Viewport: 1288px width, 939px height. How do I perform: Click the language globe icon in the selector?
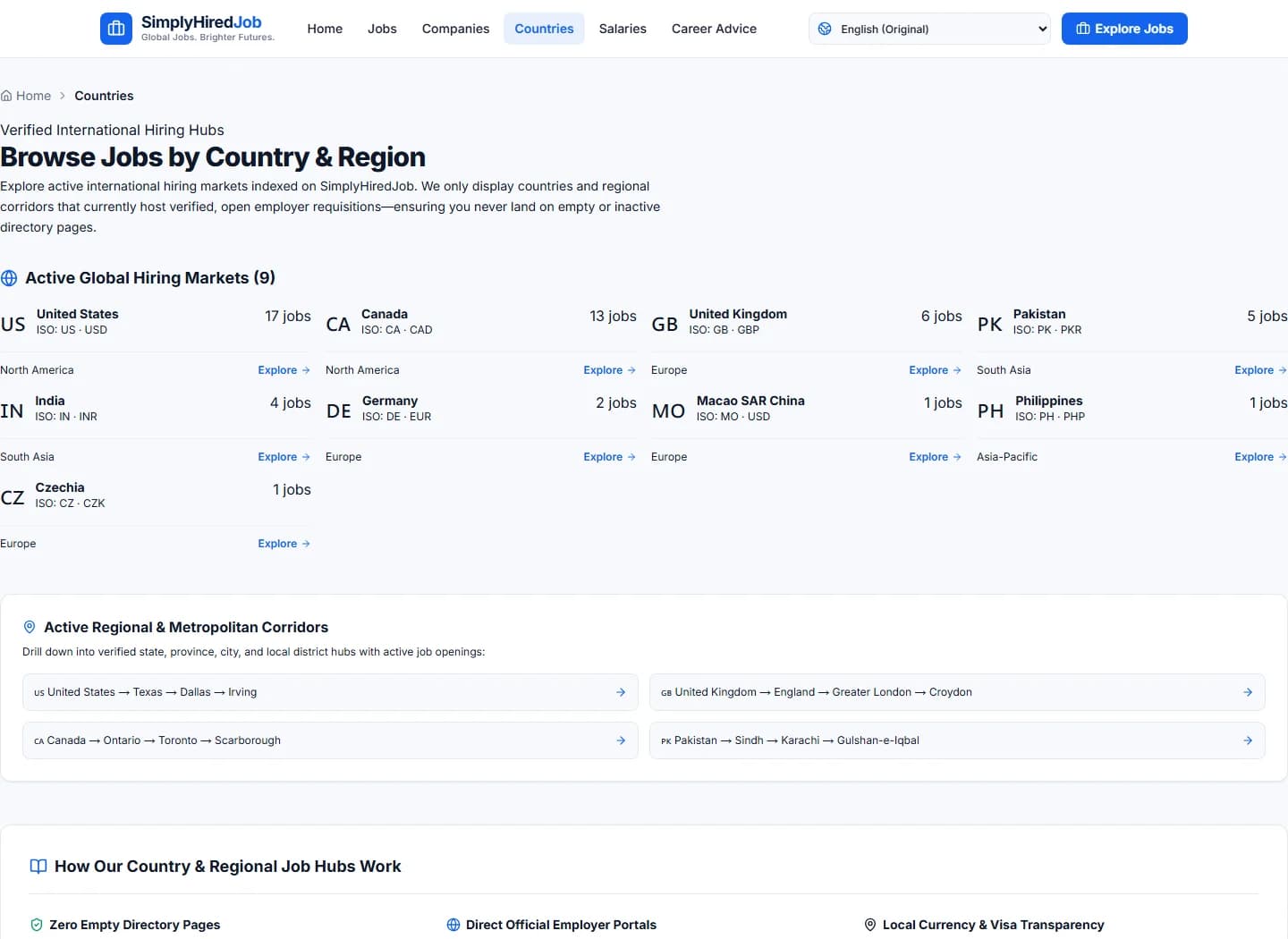[825, 29]
